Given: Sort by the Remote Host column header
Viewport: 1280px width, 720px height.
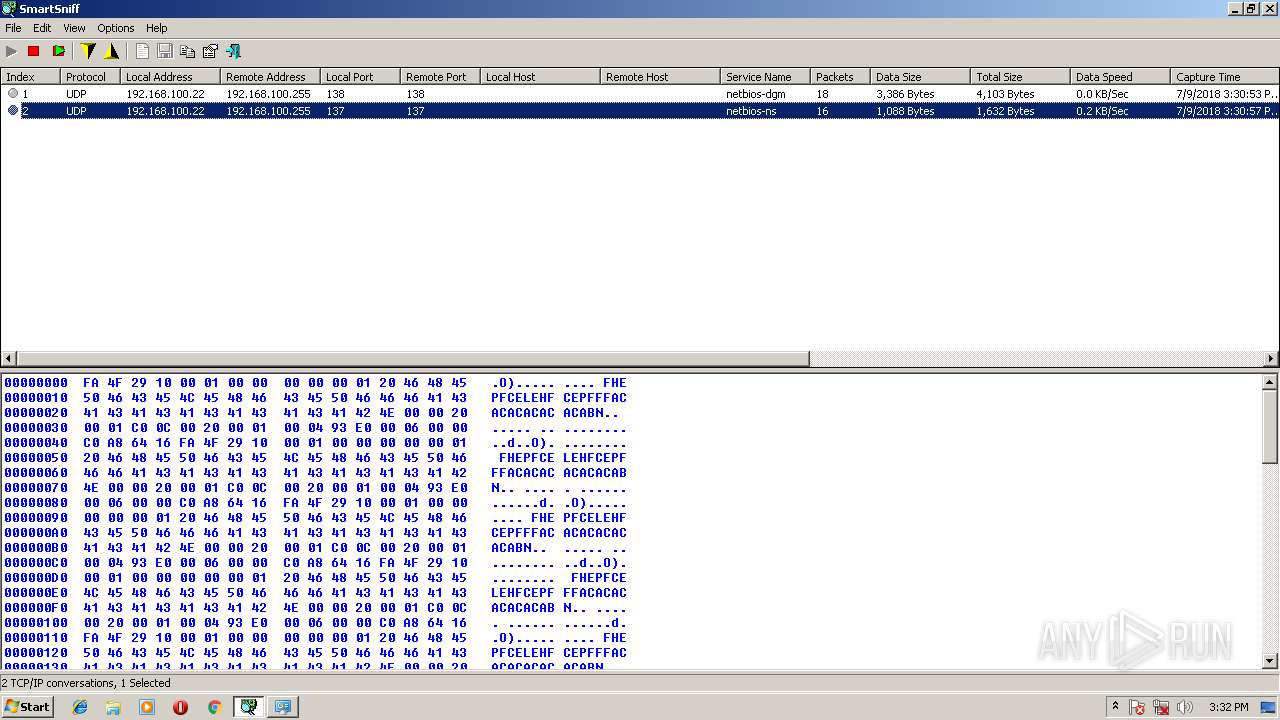Looking at the screenshot, I should [x=660, y=77].
